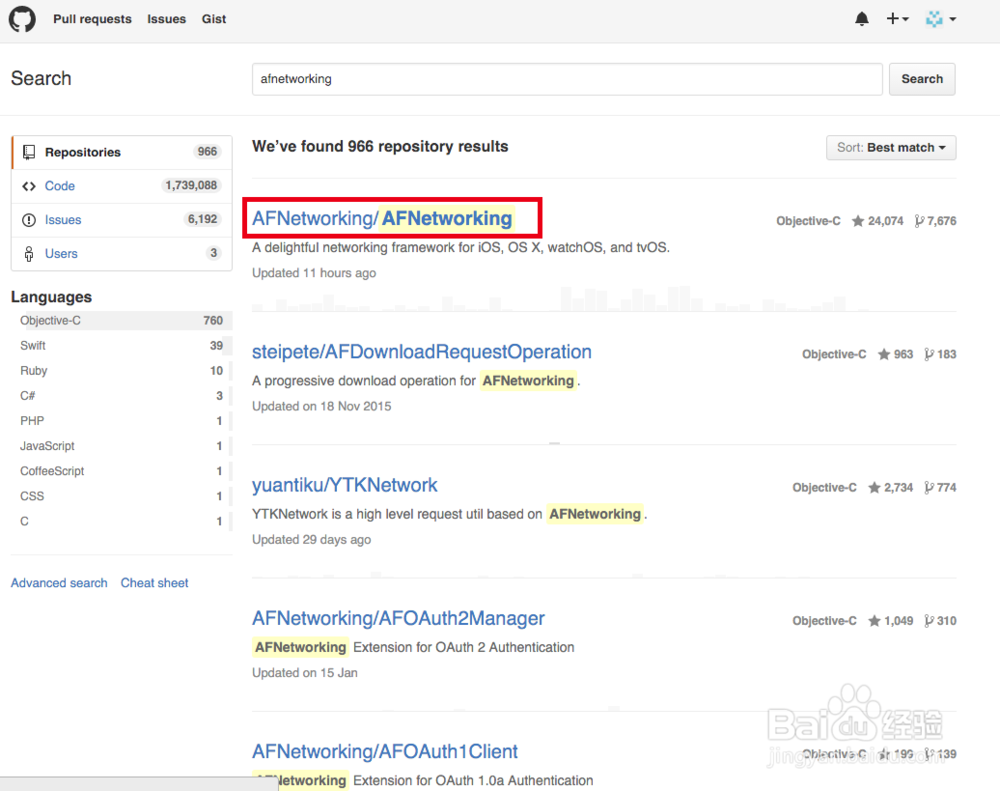The width and height of the screenshot is (1000, 791).
Task: Filter by Swift language
Action: (122, 346)
